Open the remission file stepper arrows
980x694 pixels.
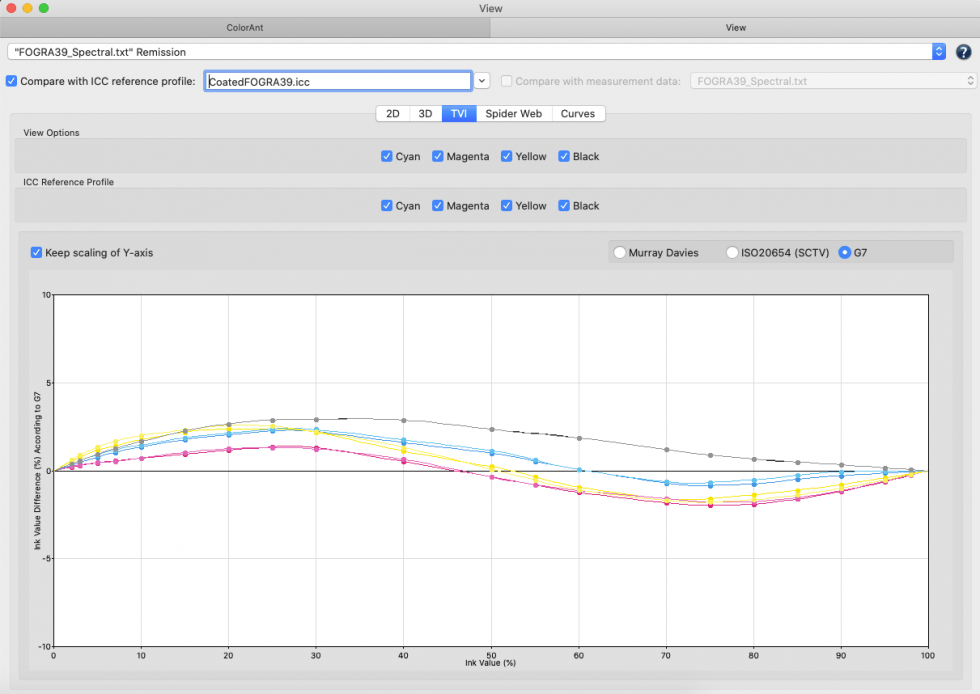[940, 51]
